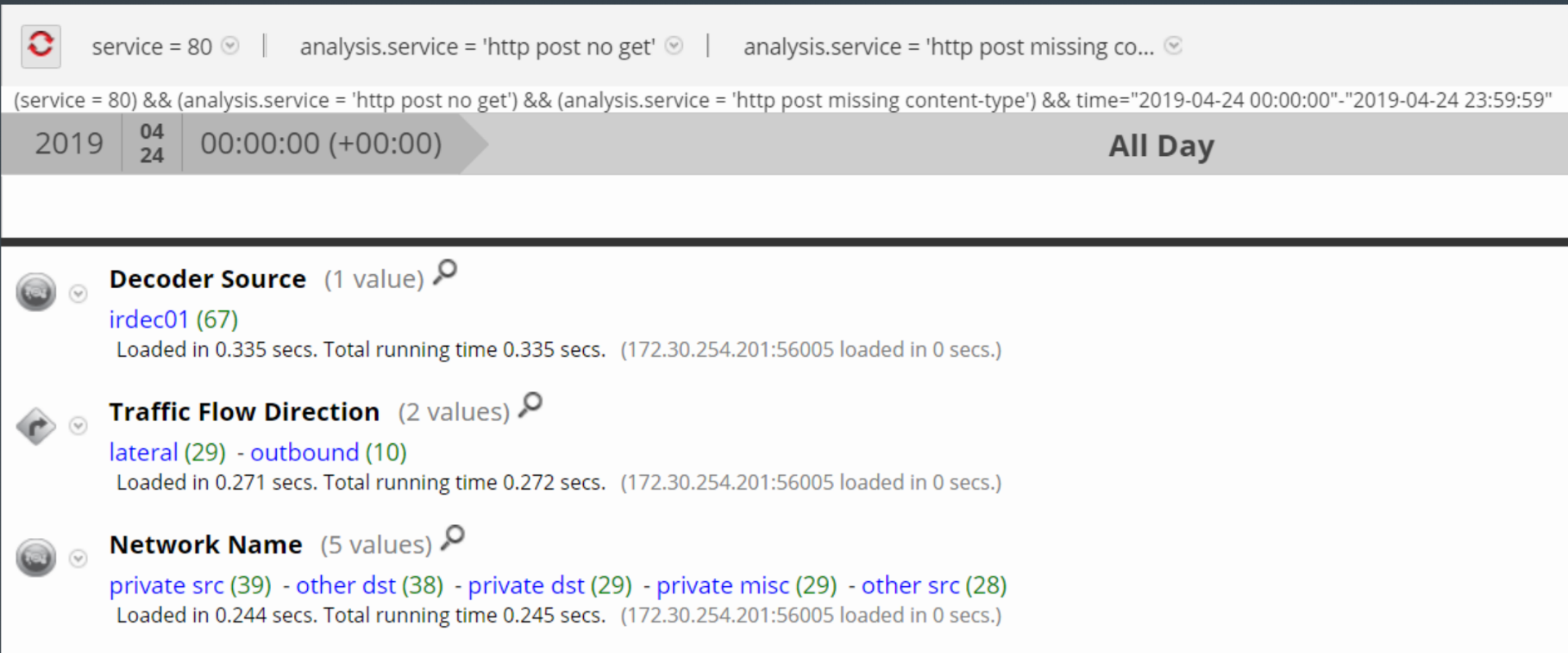Click the All Day timeline bar

[x=1160, y=145]
